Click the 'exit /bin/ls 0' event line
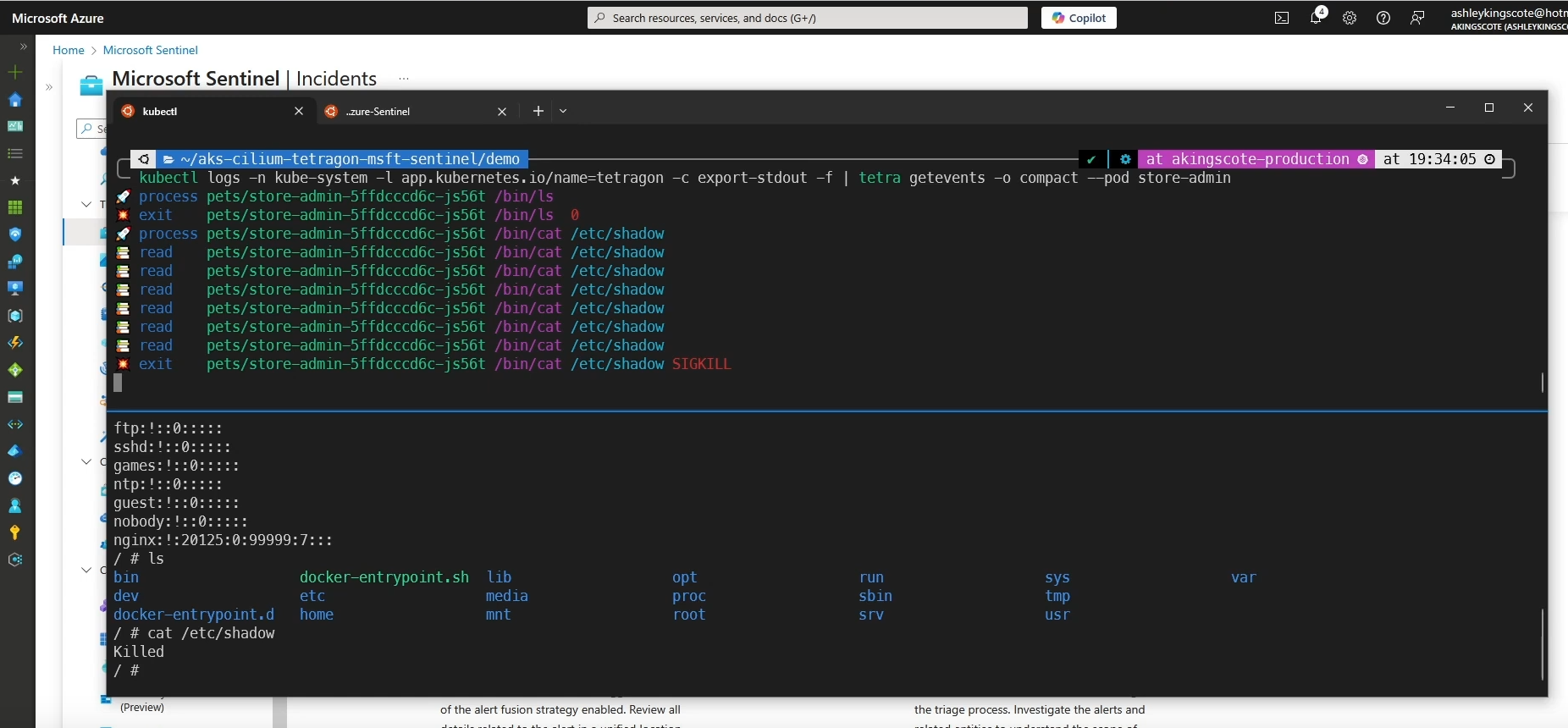The height and width of the screenshot is (728, 1568). tap(347, 215)
